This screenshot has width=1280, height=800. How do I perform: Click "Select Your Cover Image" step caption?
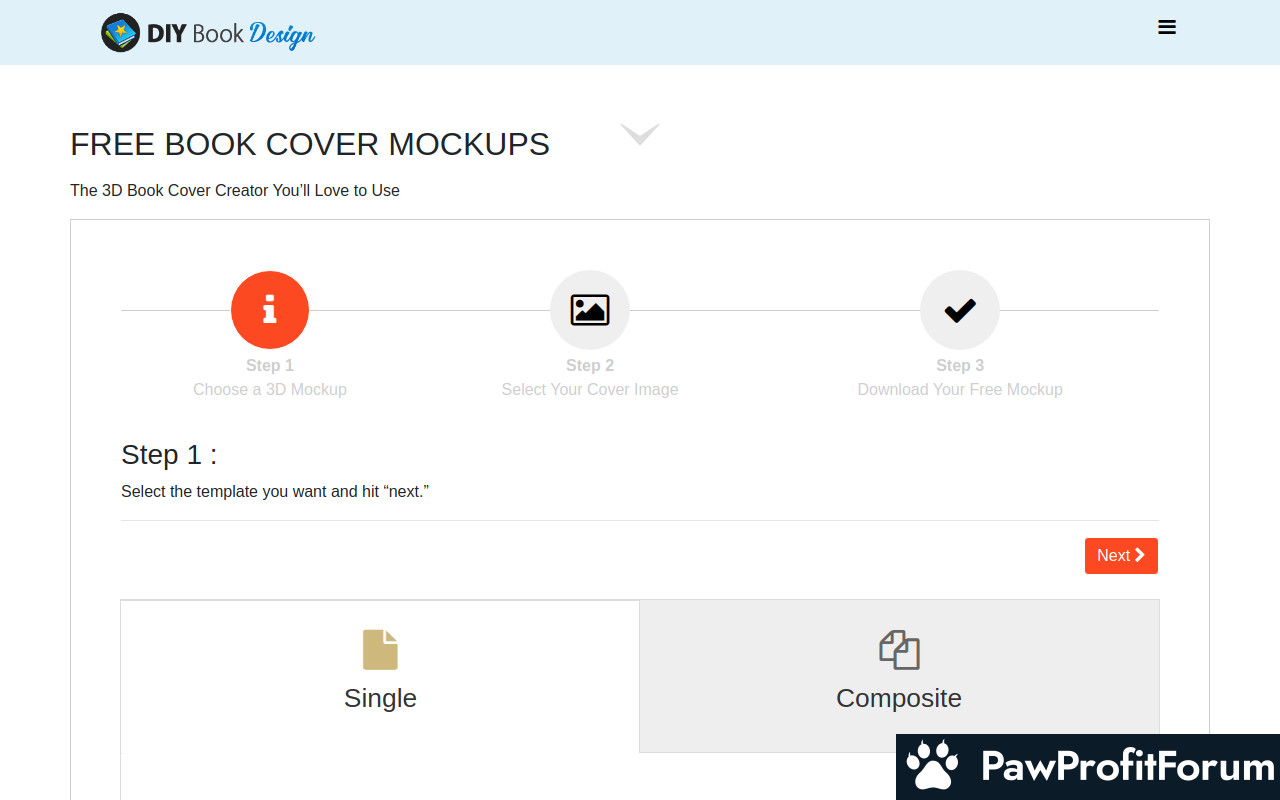pyautogui.click(x=590, y=389)
